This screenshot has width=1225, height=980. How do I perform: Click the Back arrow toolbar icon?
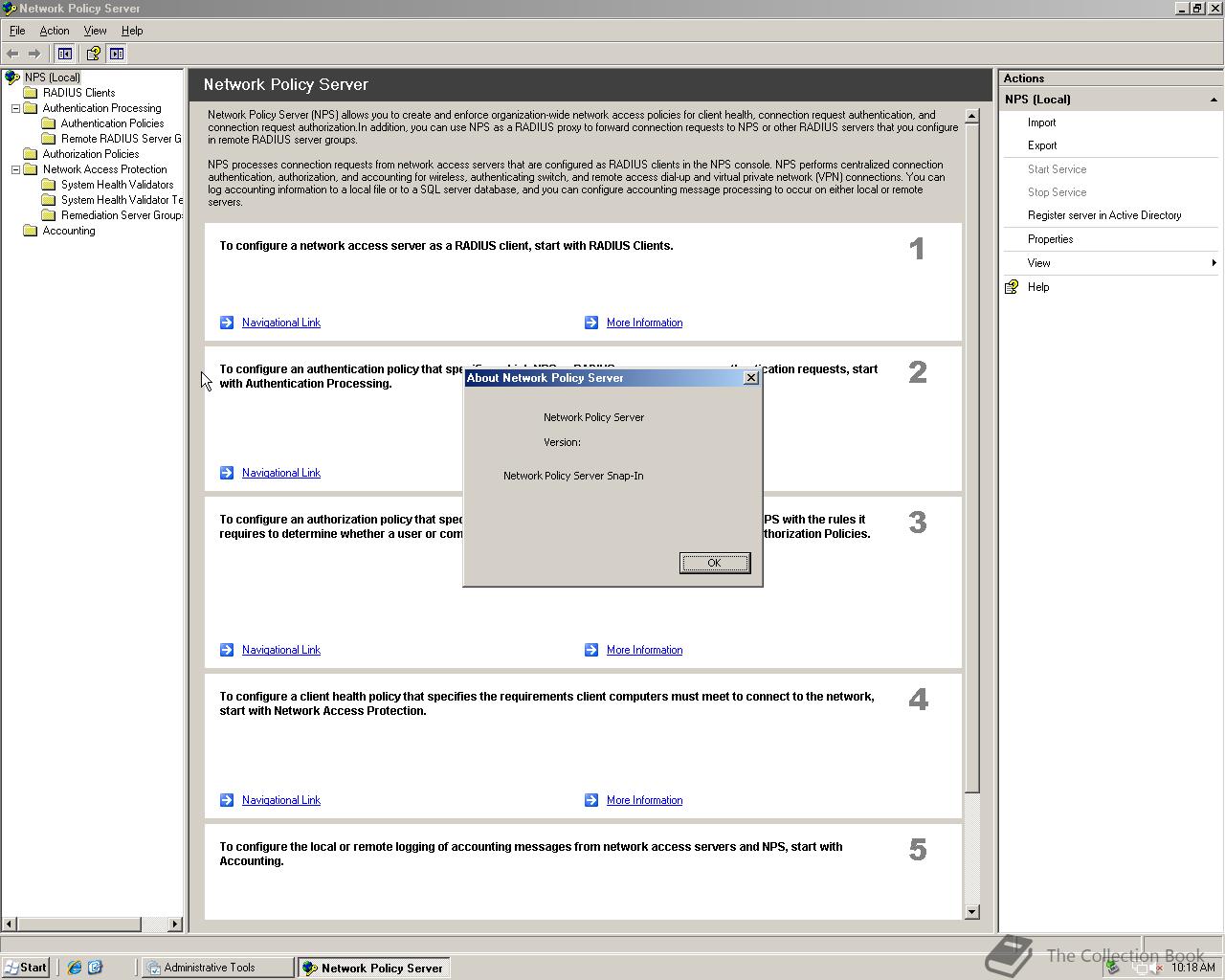coord(12,54)
